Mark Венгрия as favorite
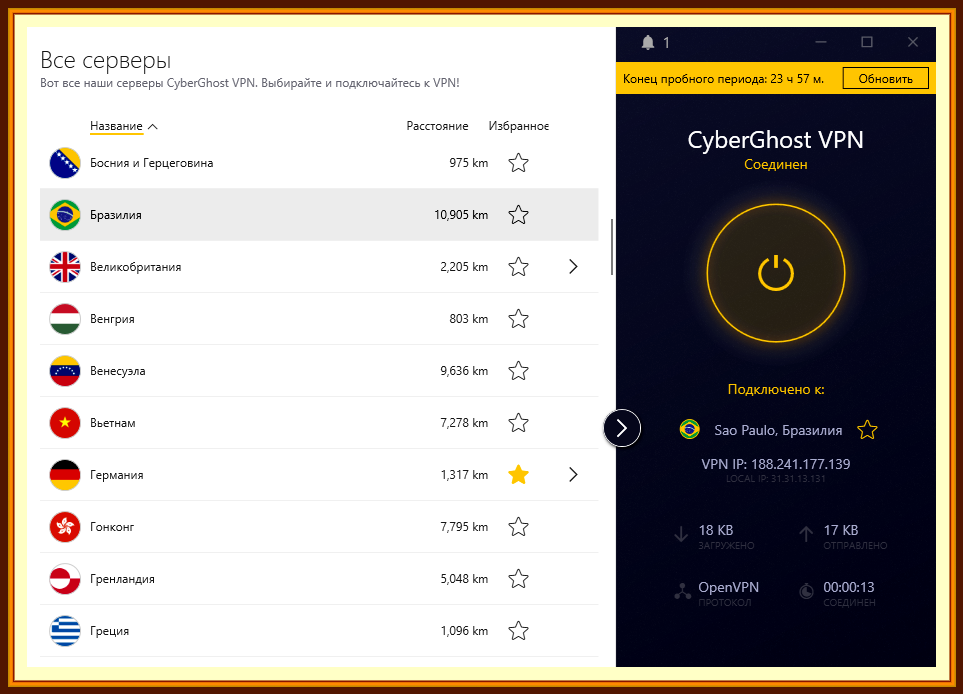Screen dimensions: 963x694 click(518, 319)
